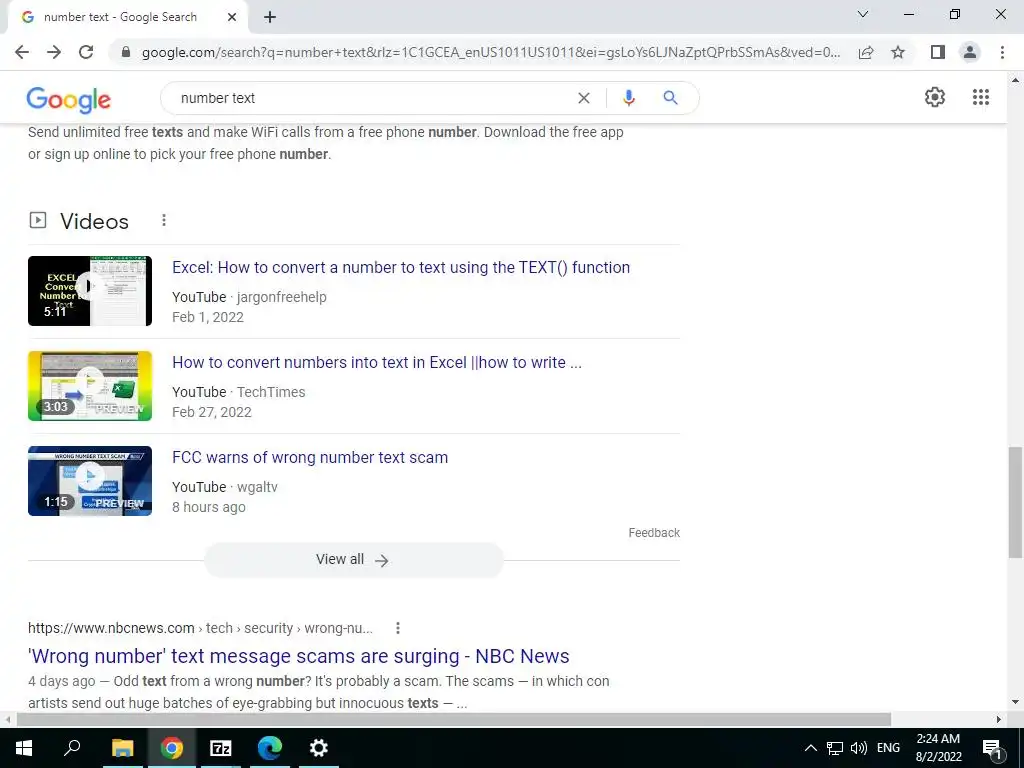Image resolution: width=1024 pixels, height=768 pixels.
Task: Play the wgaltv video thumbnail
Action: 90,481
